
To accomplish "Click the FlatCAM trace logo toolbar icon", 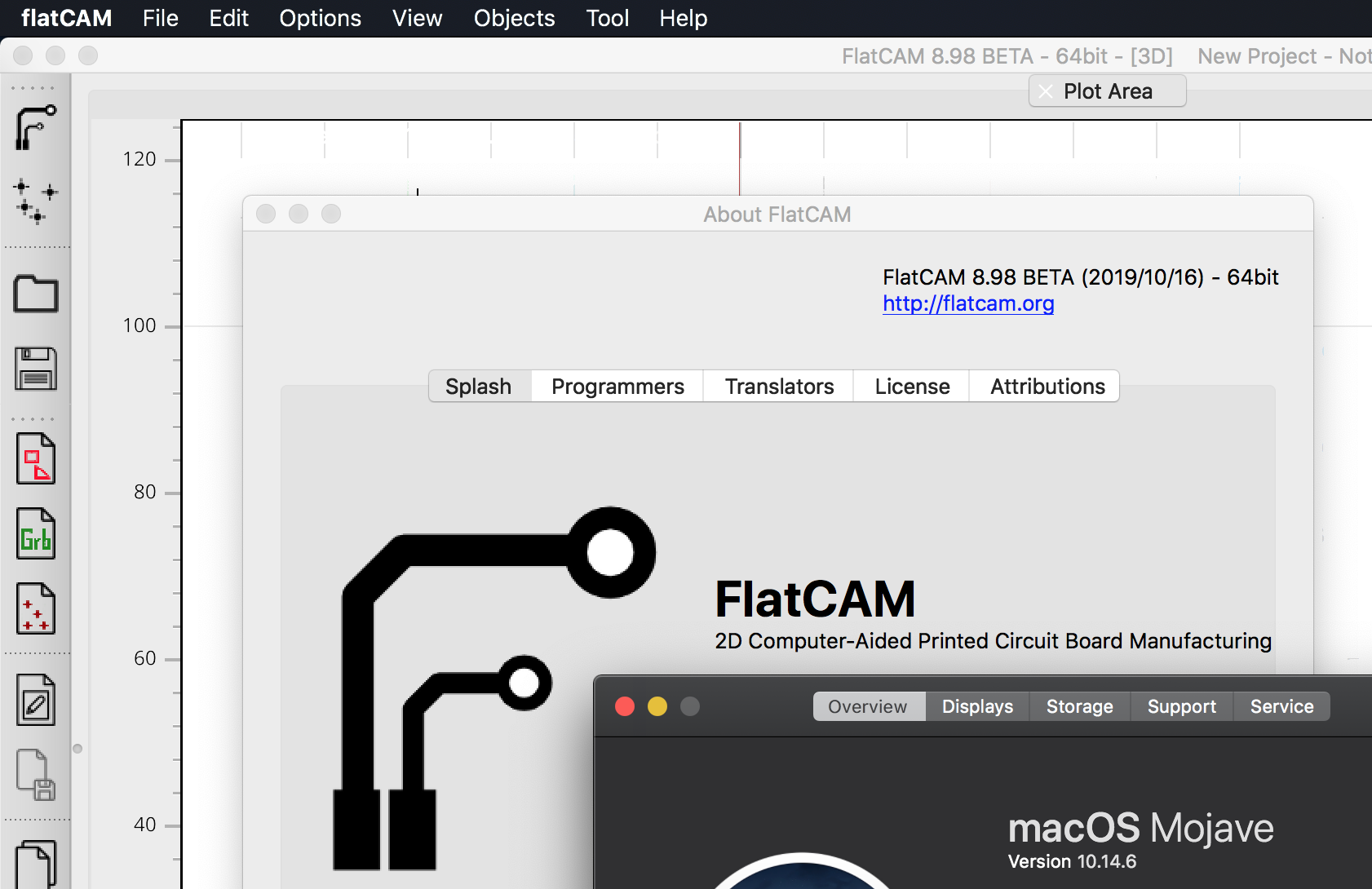I will (36, 127).
